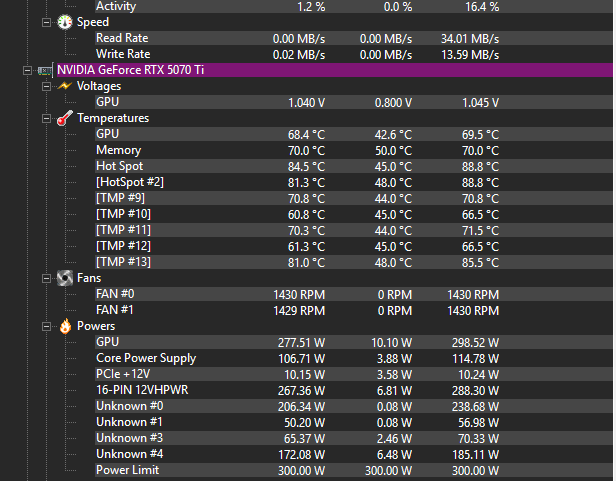Click the Speed gauge icon
616x481 pixels.
pyautogui.click(x=65, y=22)
